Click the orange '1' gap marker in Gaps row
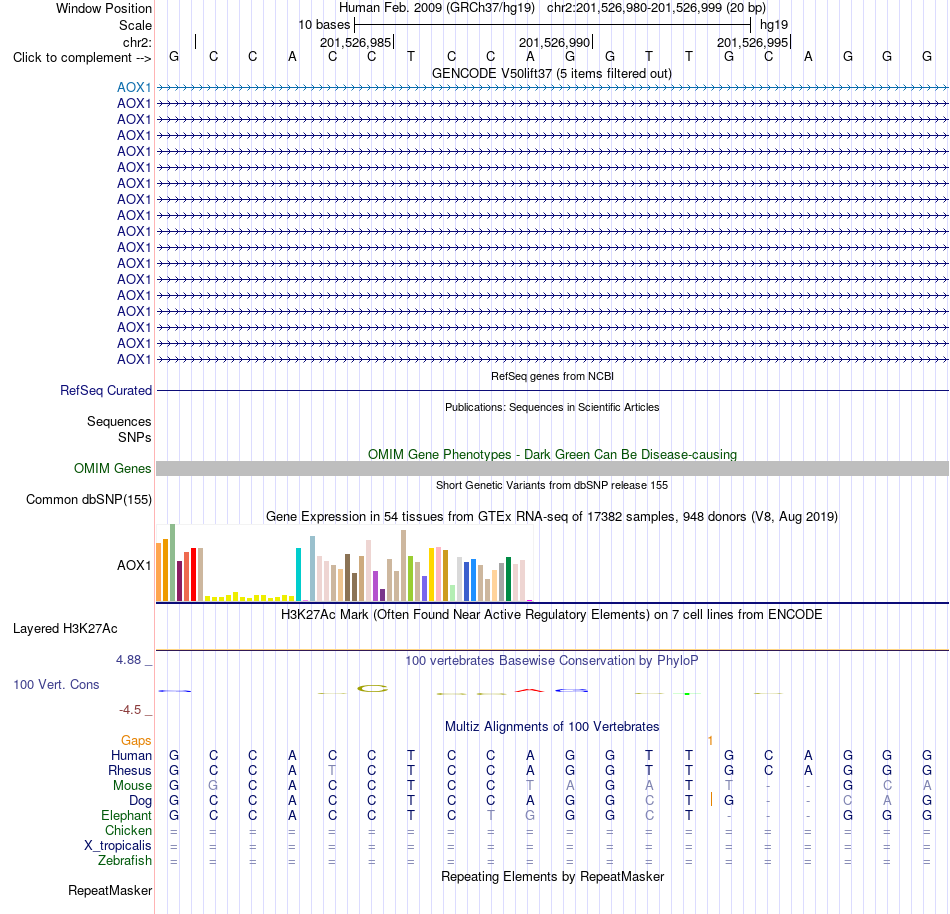 710,741
